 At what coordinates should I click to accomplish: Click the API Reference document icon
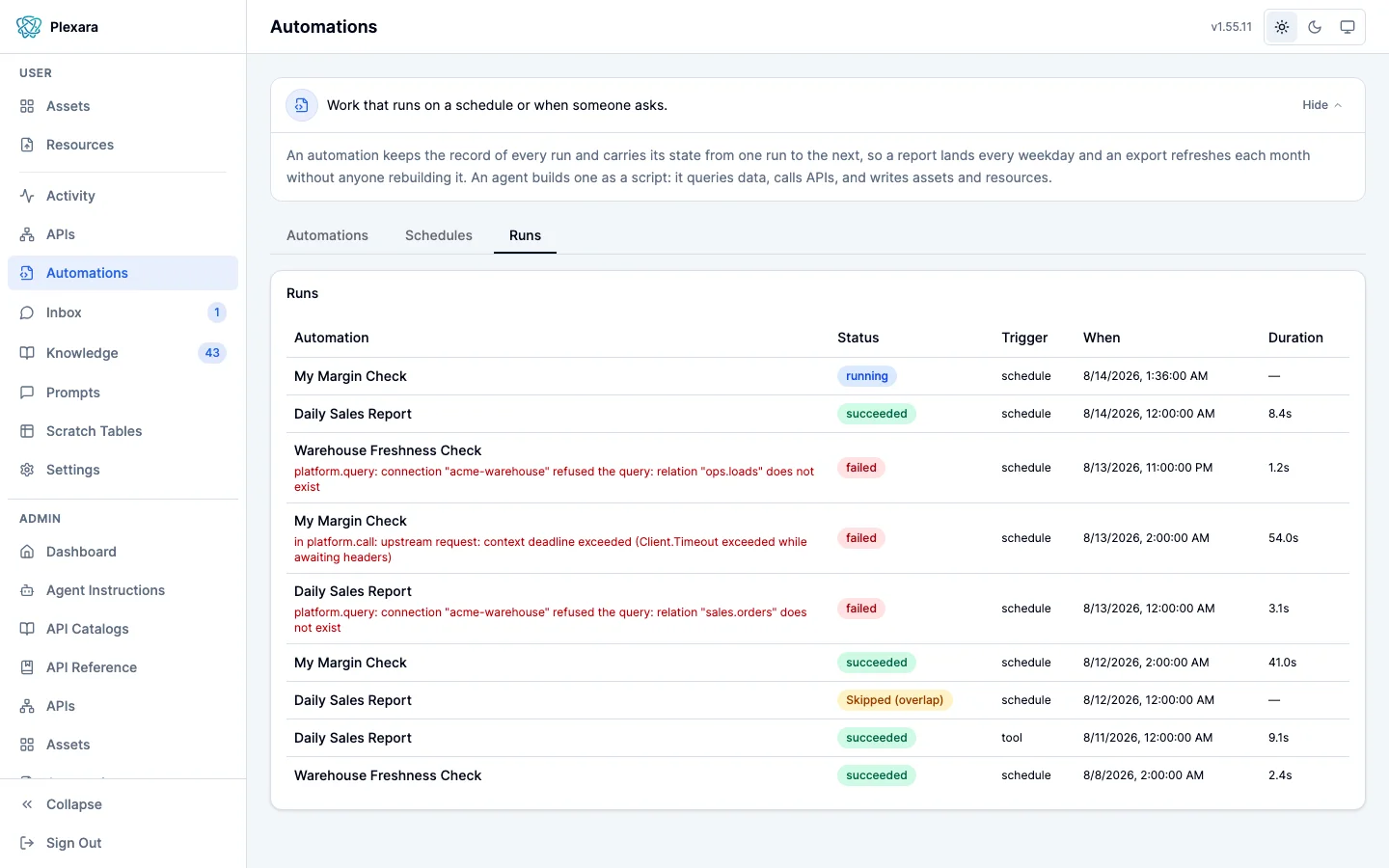pyautogui.click(x=27, y=667)
